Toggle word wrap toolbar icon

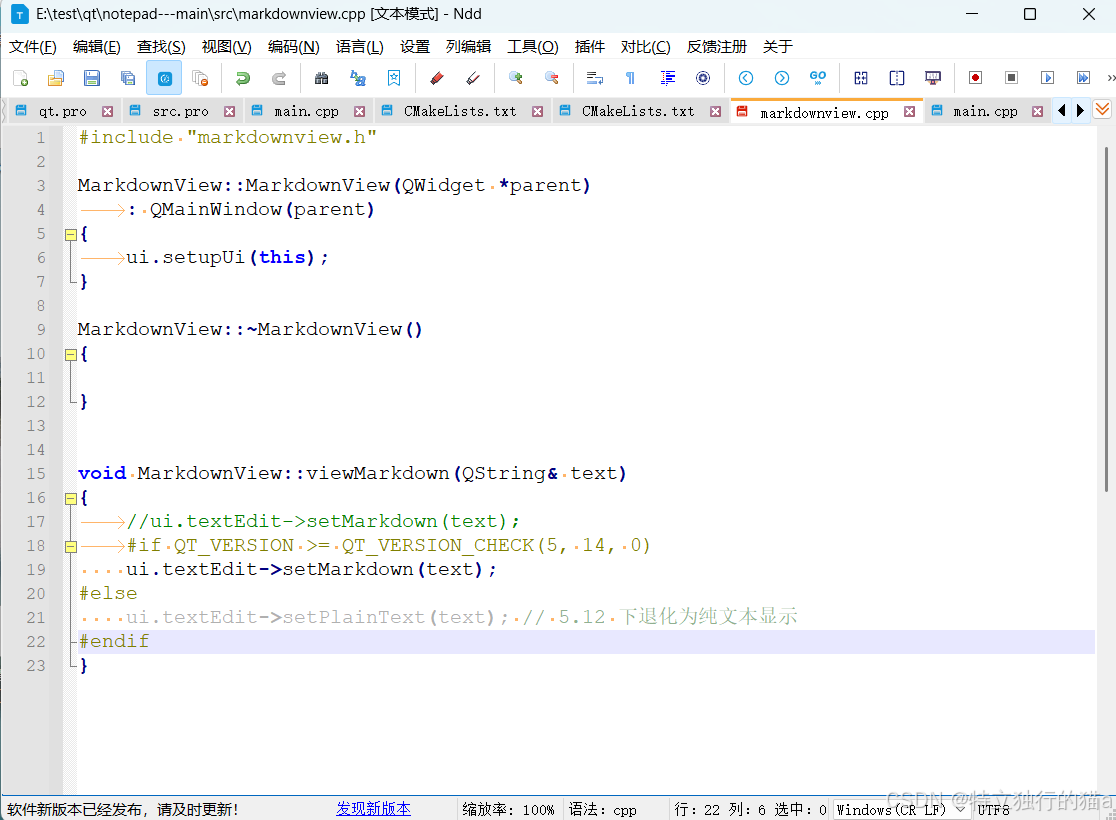594,78
